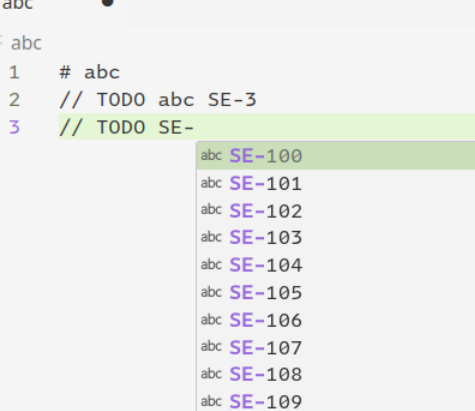The width and height of the screenshot is (475, 411).
Task: Choose SE-101 from suggestion list
Action: click(336, 183)
